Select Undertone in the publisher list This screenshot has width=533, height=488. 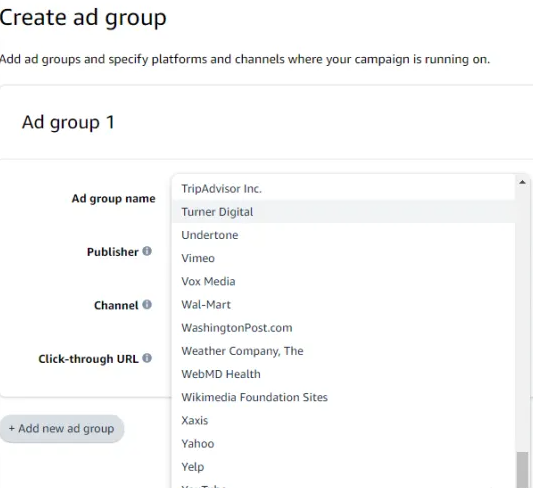point(344,235)
